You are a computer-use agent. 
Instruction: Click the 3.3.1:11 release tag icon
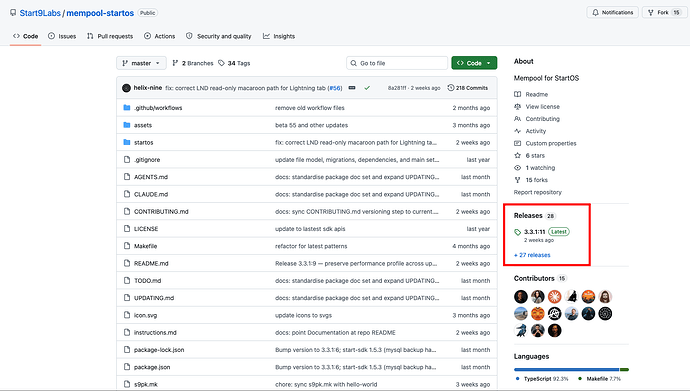(x=518, y=232)
